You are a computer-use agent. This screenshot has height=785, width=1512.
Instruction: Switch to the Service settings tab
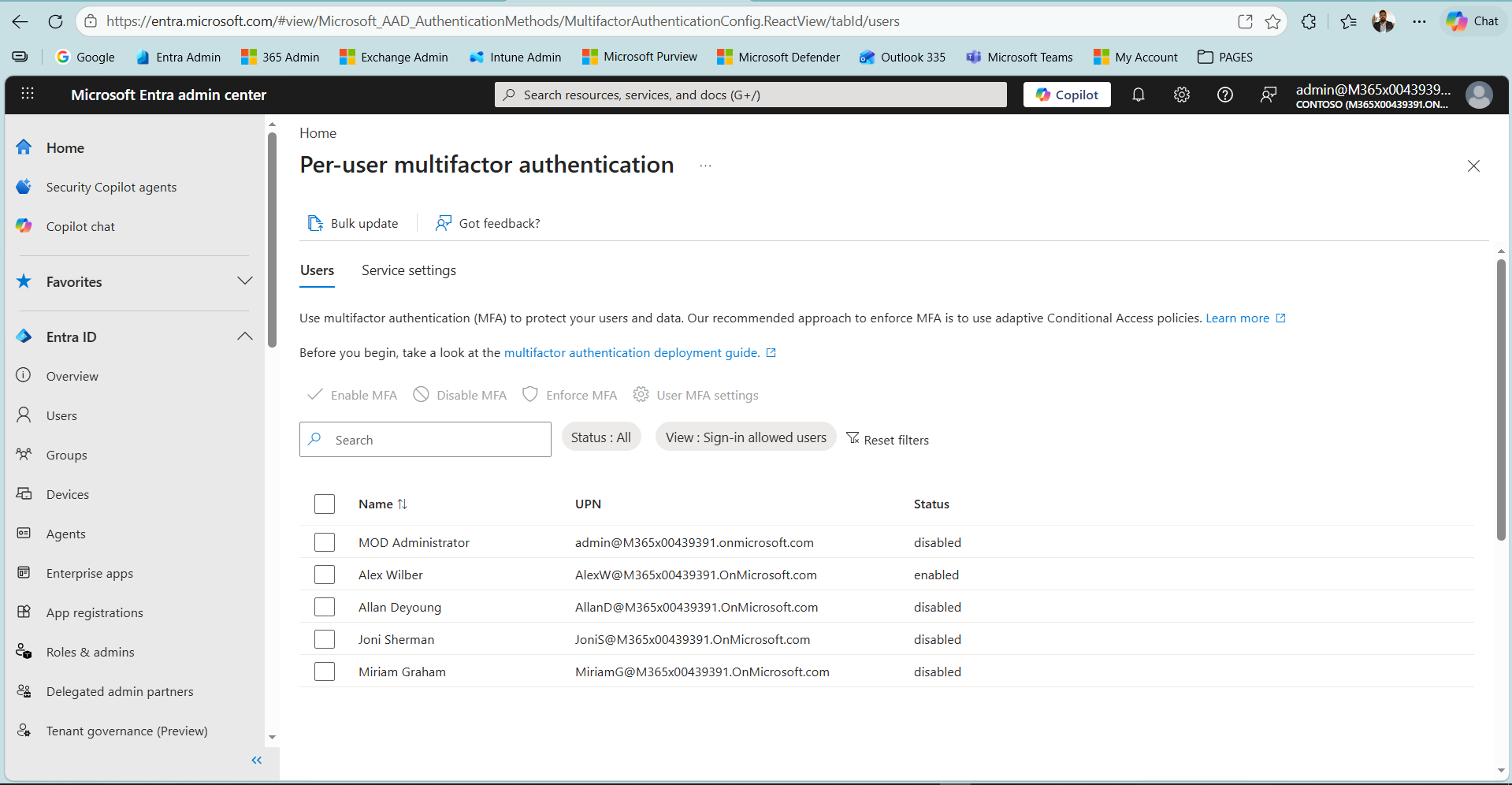[409, 270]
